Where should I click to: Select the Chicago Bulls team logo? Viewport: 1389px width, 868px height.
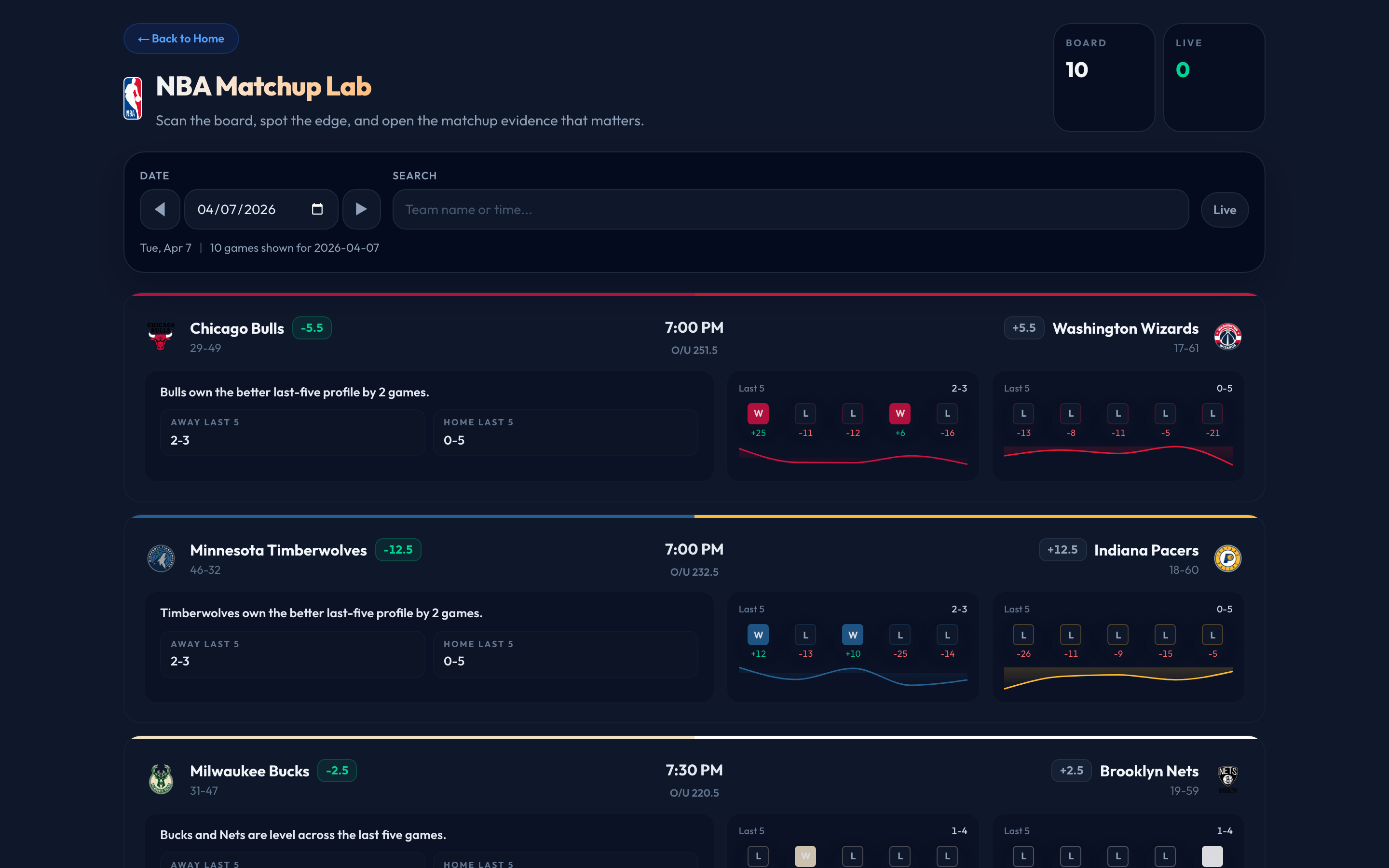pyautogui.click(x=161, y=337)
